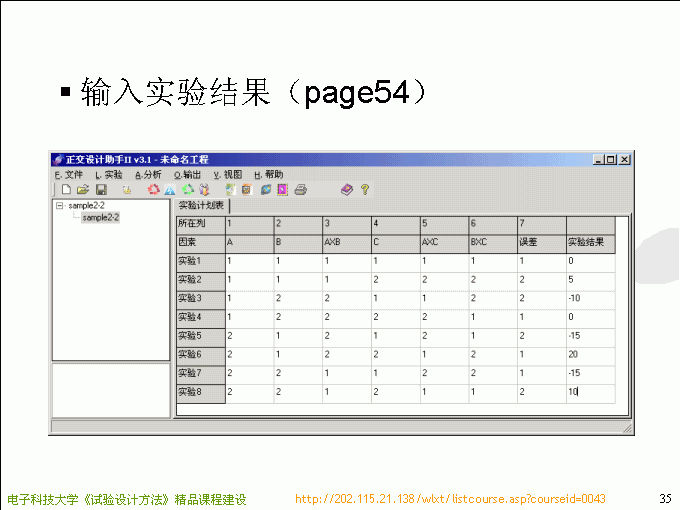Click the blue triangle icon in toolbar

(170, 189)
